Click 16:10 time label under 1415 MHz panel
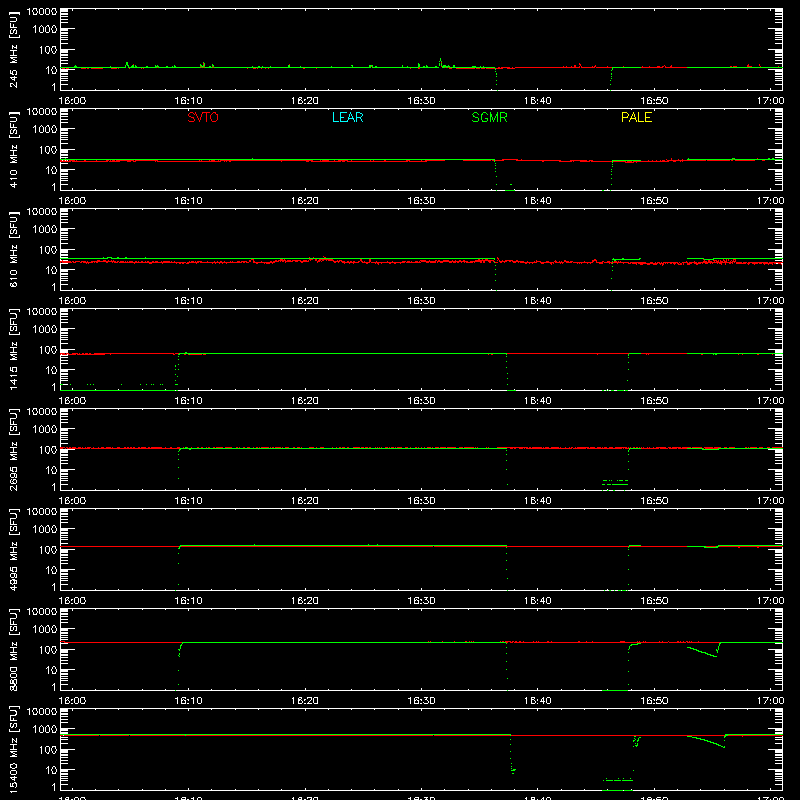Image resolution: width=800 pixels, height=800 pixels. (188, 401)
